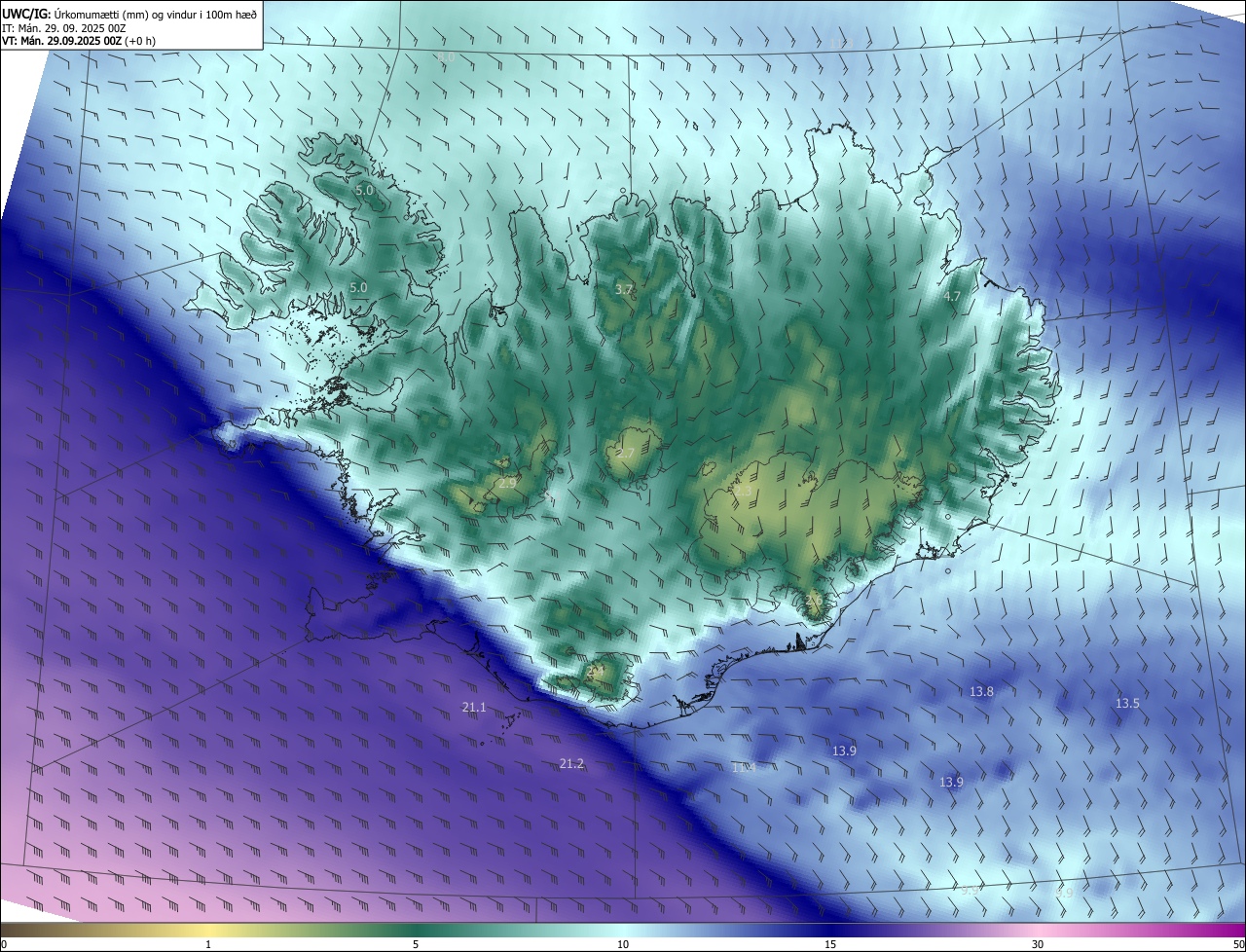Click the '1' tick on the color scale
This screenshot has height=952, width=1246.
click(x=209, y=944)
